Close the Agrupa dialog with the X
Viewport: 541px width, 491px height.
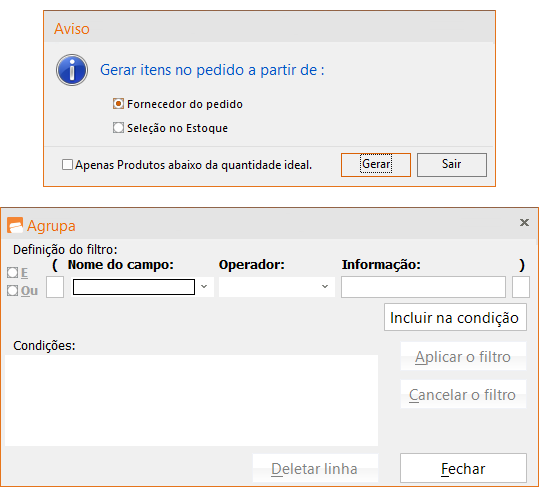click(524, 223)
